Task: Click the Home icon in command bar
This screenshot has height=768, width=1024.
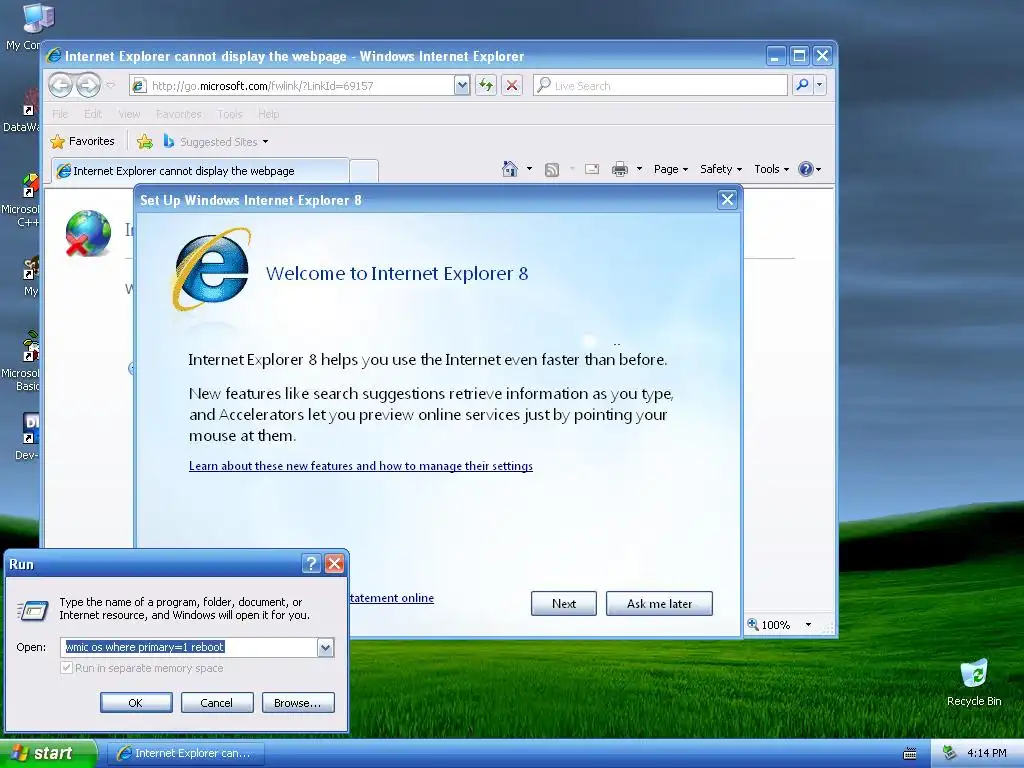Action: pyautogui.click(x=510, y=169)
